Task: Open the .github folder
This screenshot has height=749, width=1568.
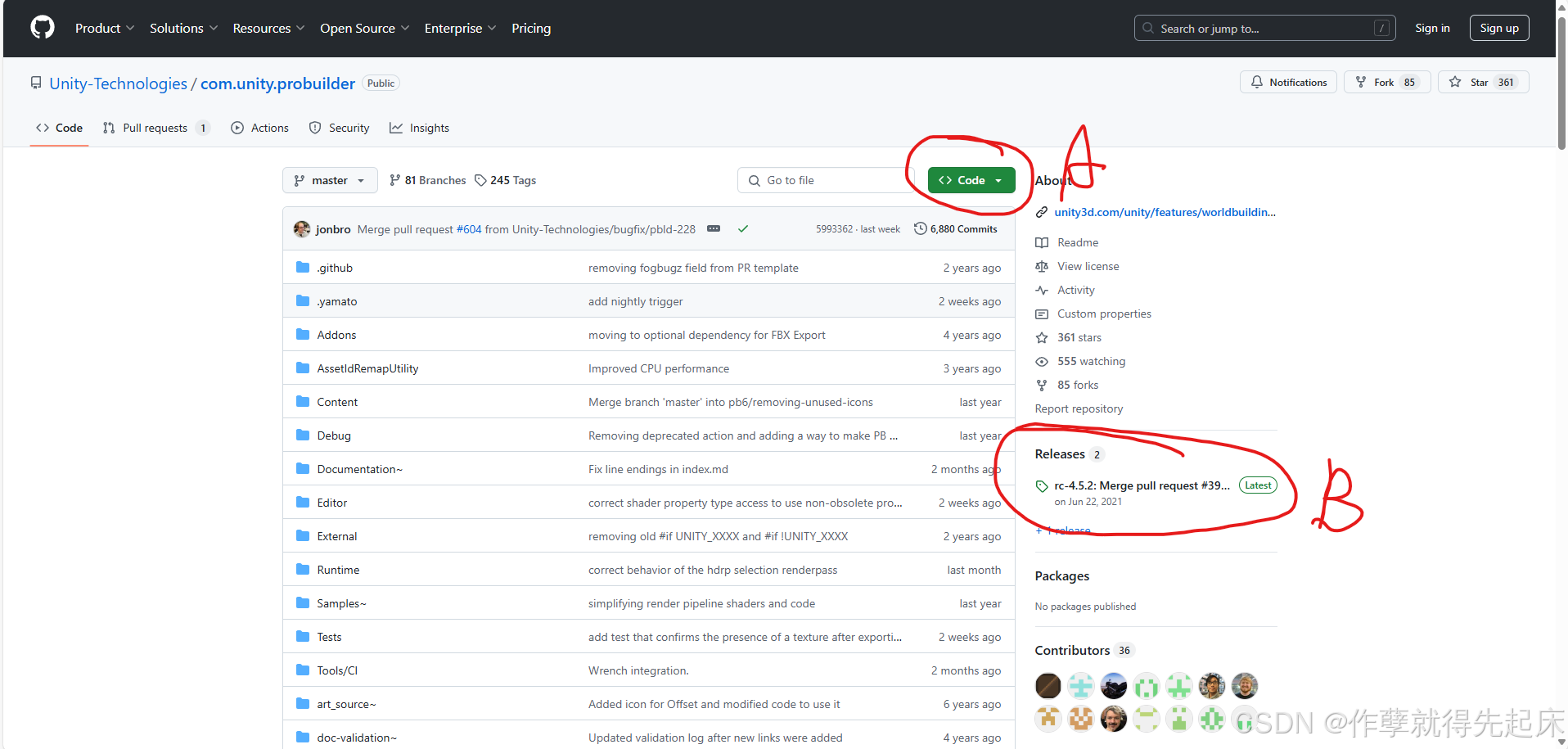Action: coord(335,268)
